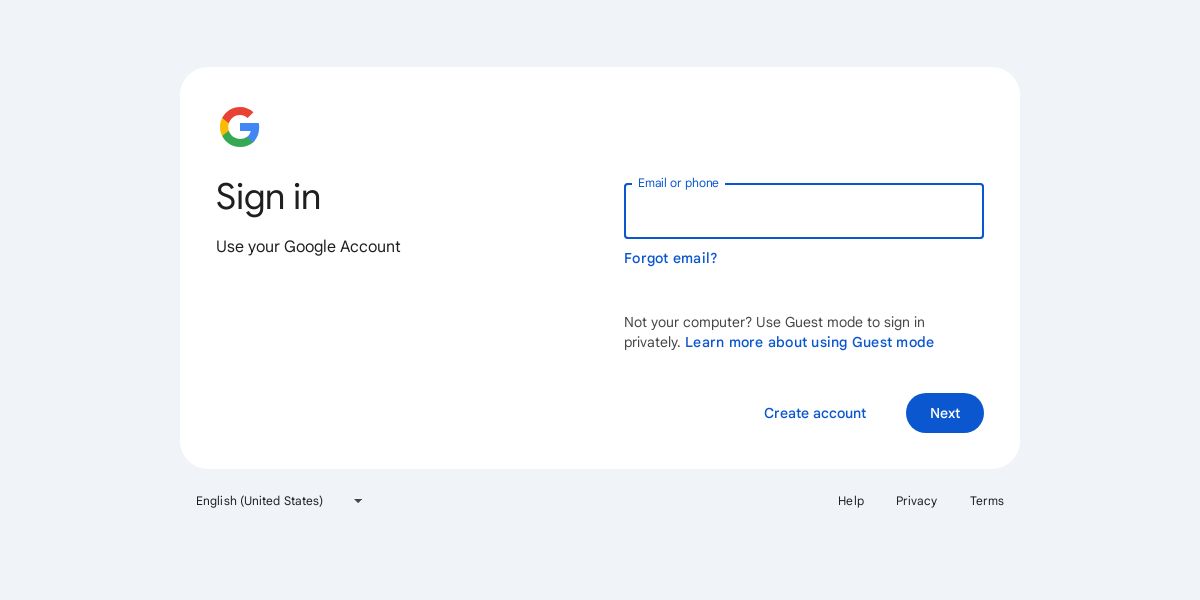Click the word Google in the subtitle
This screenshot has height=600, width=1200.
click(309, 247)
